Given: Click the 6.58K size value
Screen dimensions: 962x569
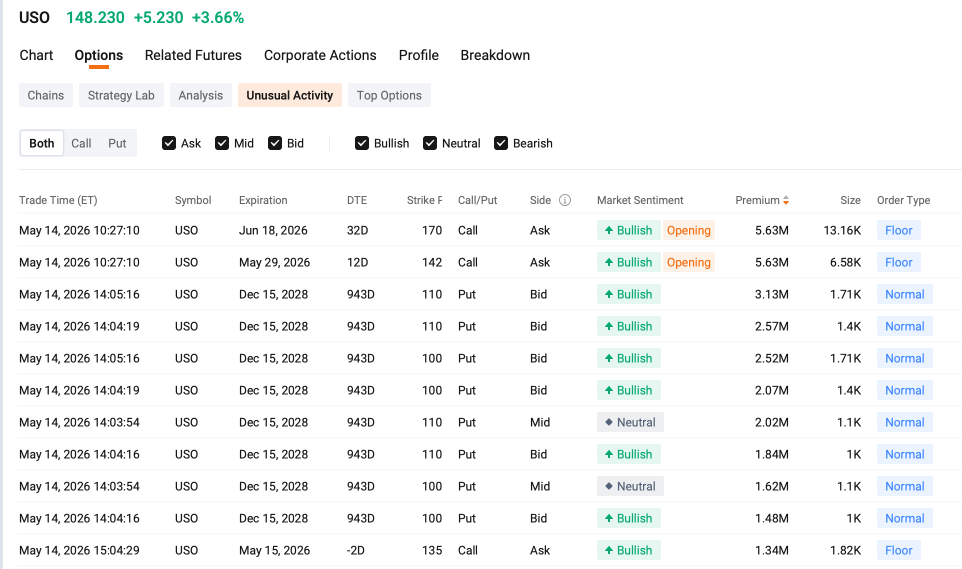Looking at the screenshot, I should [845, 262].
